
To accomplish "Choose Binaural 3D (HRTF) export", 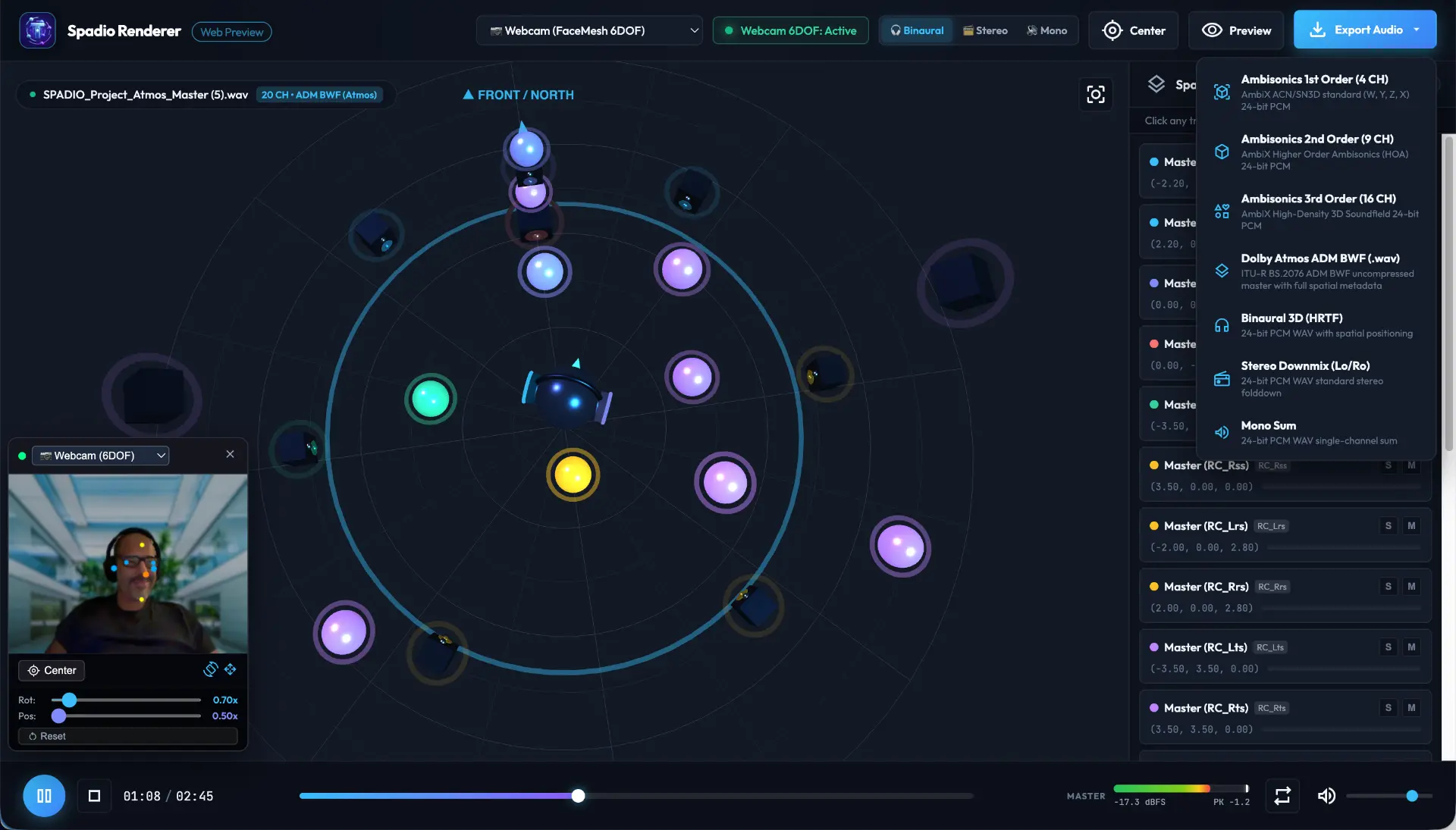I will click(x=1316, y=325).
